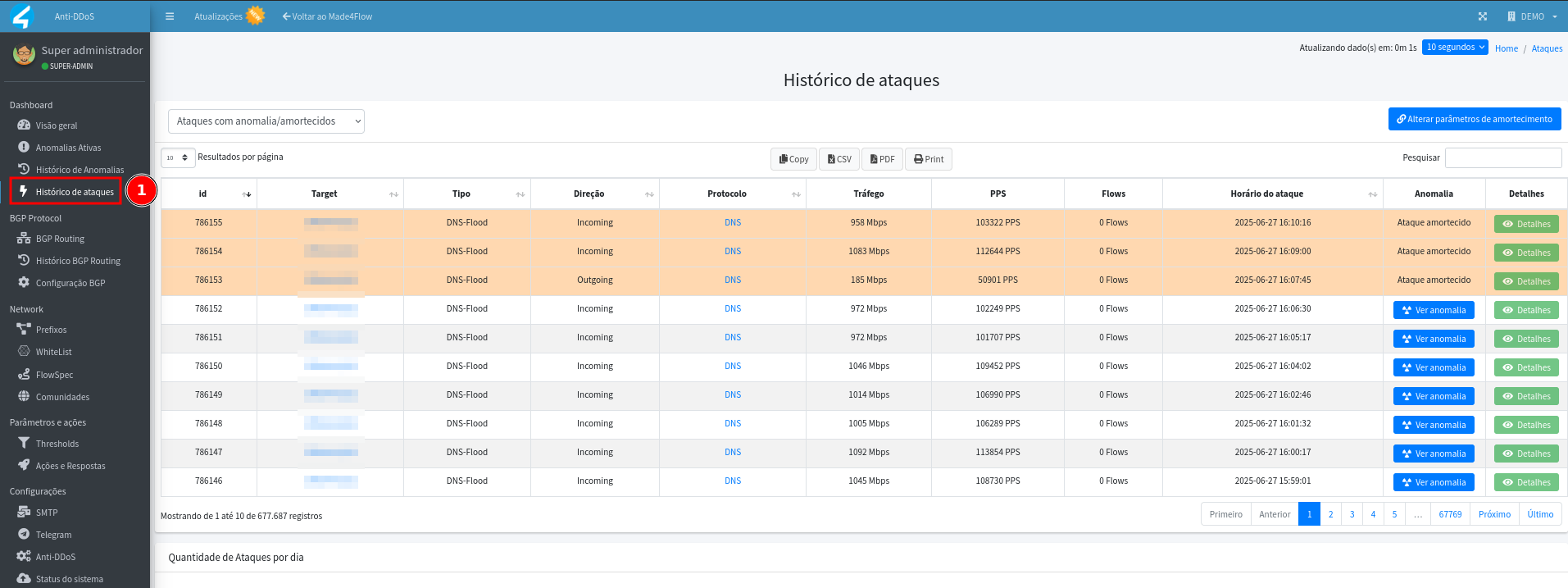Open Status do sistema sidebar item
1568x588 pixels.
70,579
